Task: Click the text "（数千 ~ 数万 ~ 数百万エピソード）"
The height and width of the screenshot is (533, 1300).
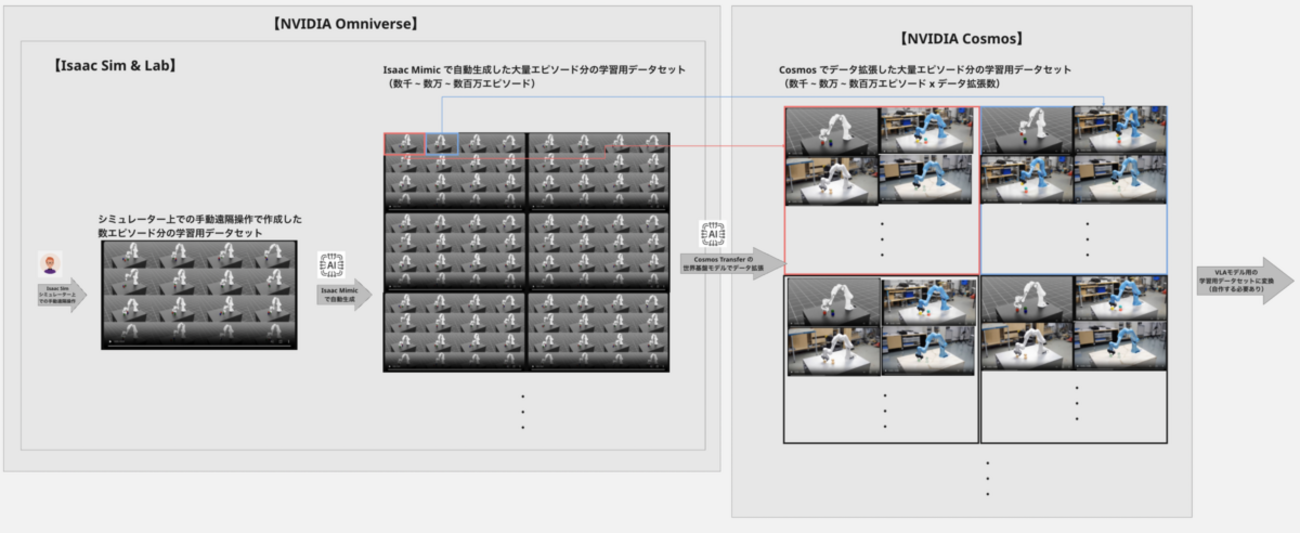Action: (462, 84)
